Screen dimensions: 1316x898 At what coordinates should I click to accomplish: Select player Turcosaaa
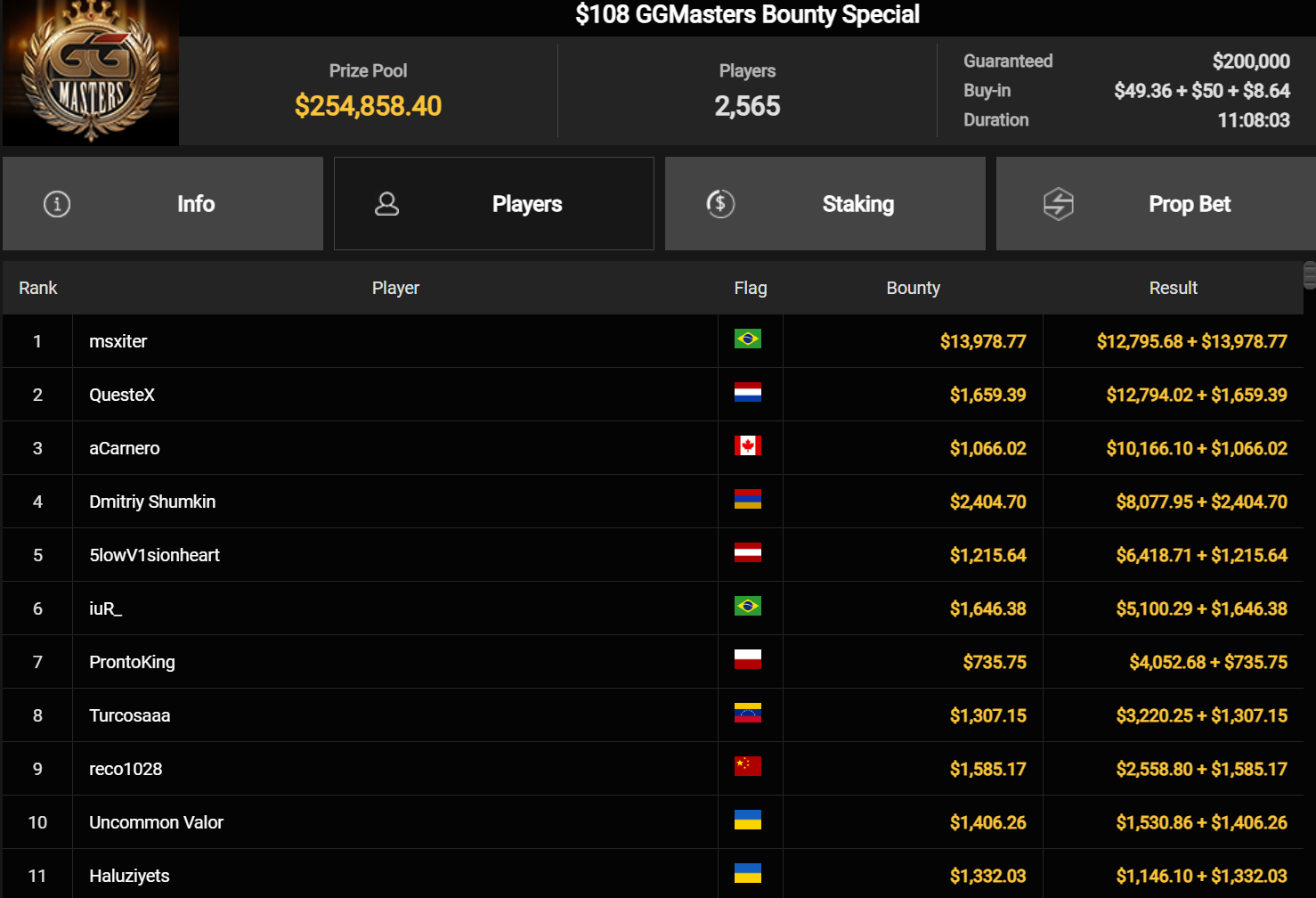(x=129, y=715)
